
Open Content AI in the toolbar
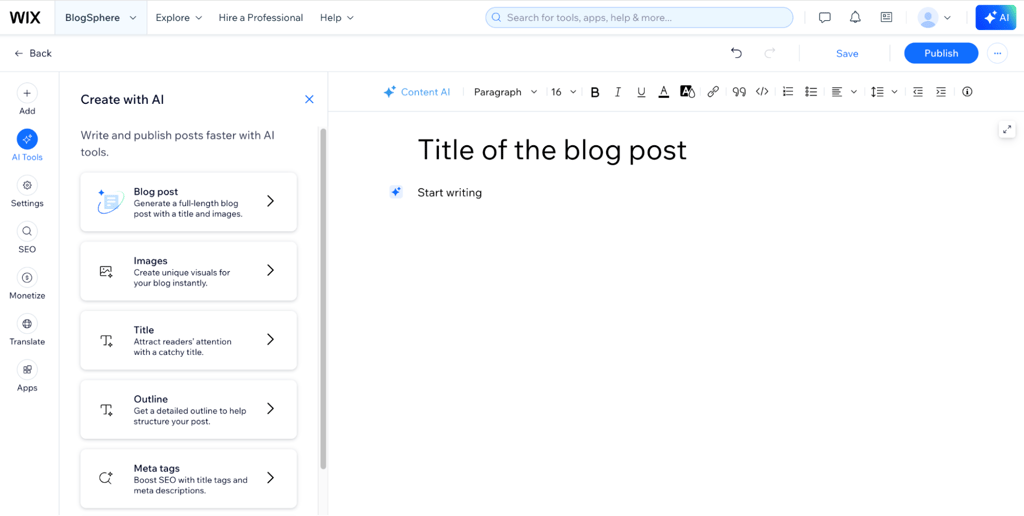tap(417, 92)
